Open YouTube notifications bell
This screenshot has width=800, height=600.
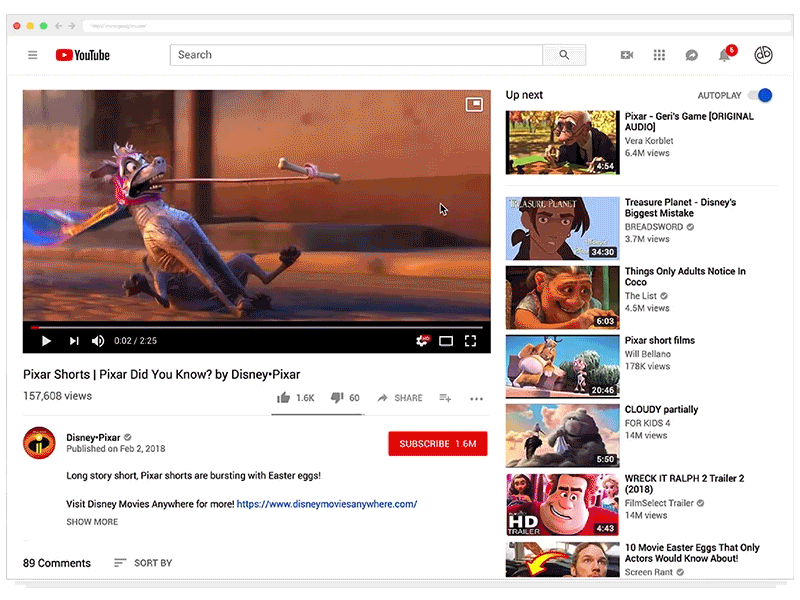724,55
